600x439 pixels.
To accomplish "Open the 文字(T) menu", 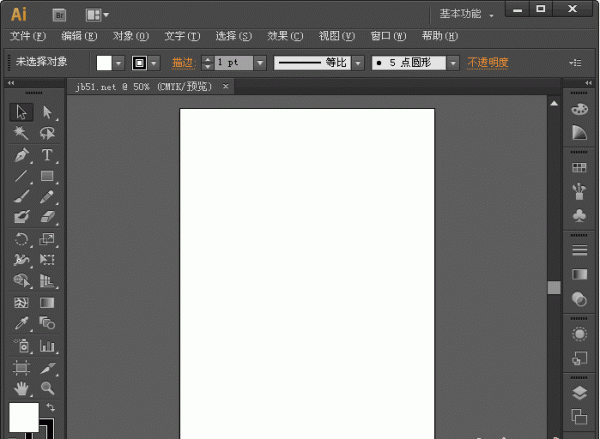I will 183,36.
